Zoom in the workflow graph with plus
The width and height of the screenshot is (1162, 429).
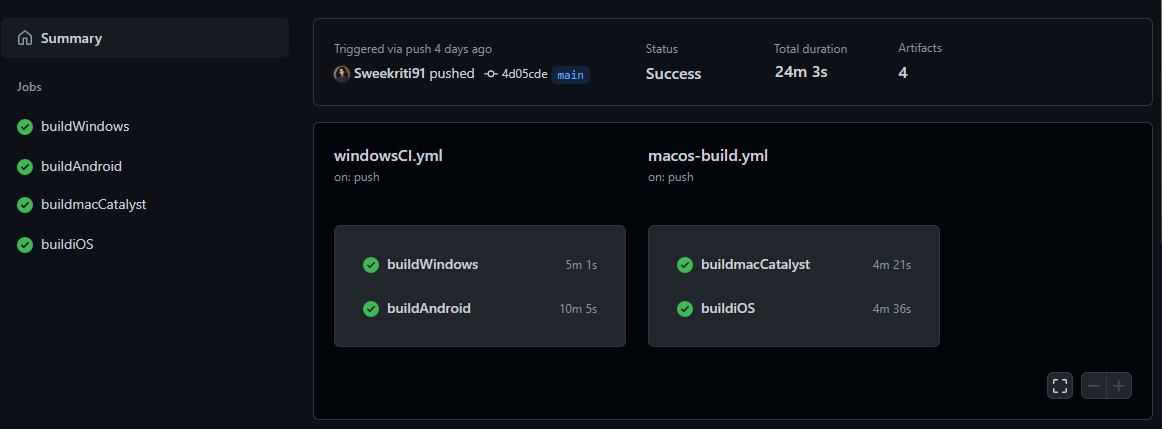coord(1119,385)
